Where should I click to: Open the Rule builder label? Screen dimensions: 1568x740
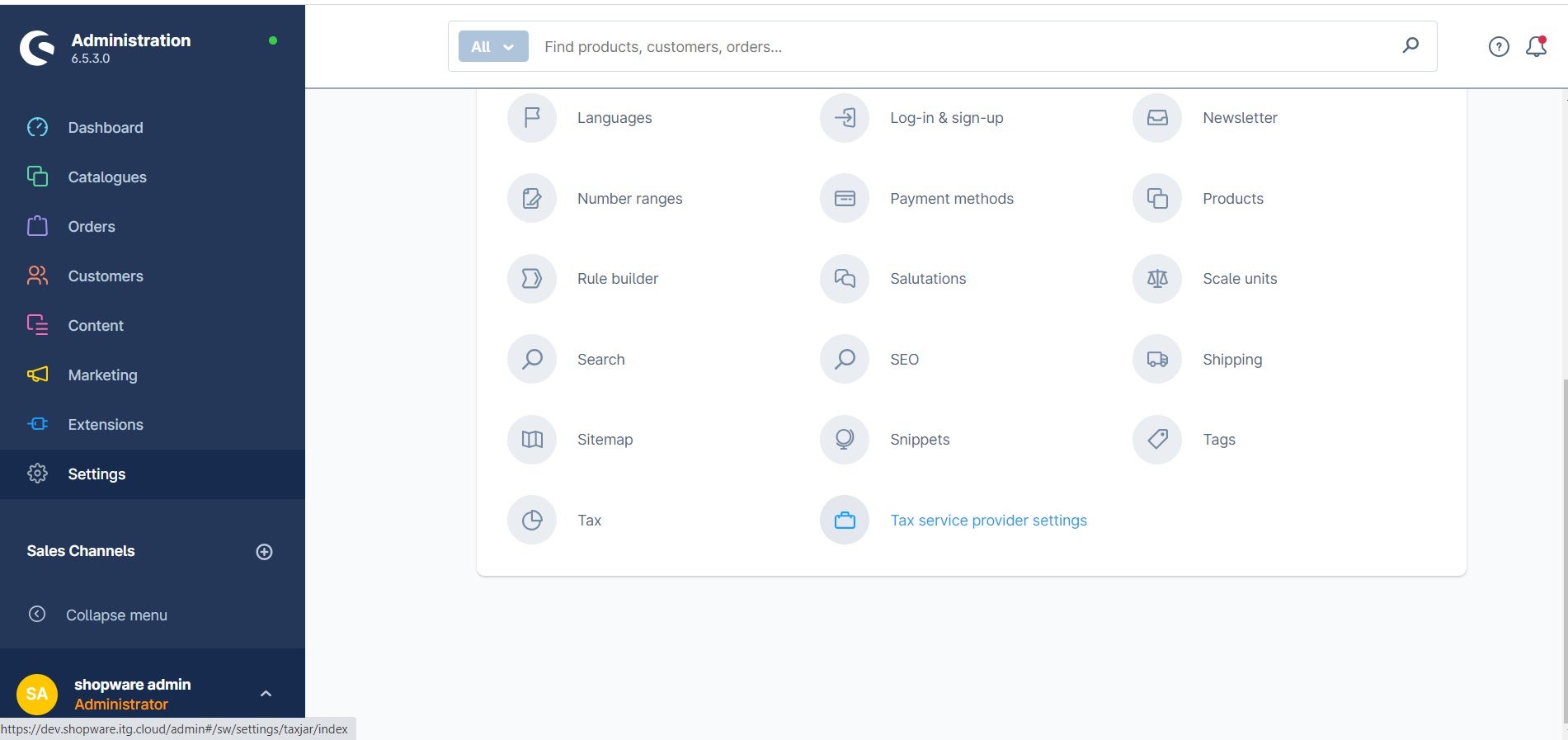[618, 279]
